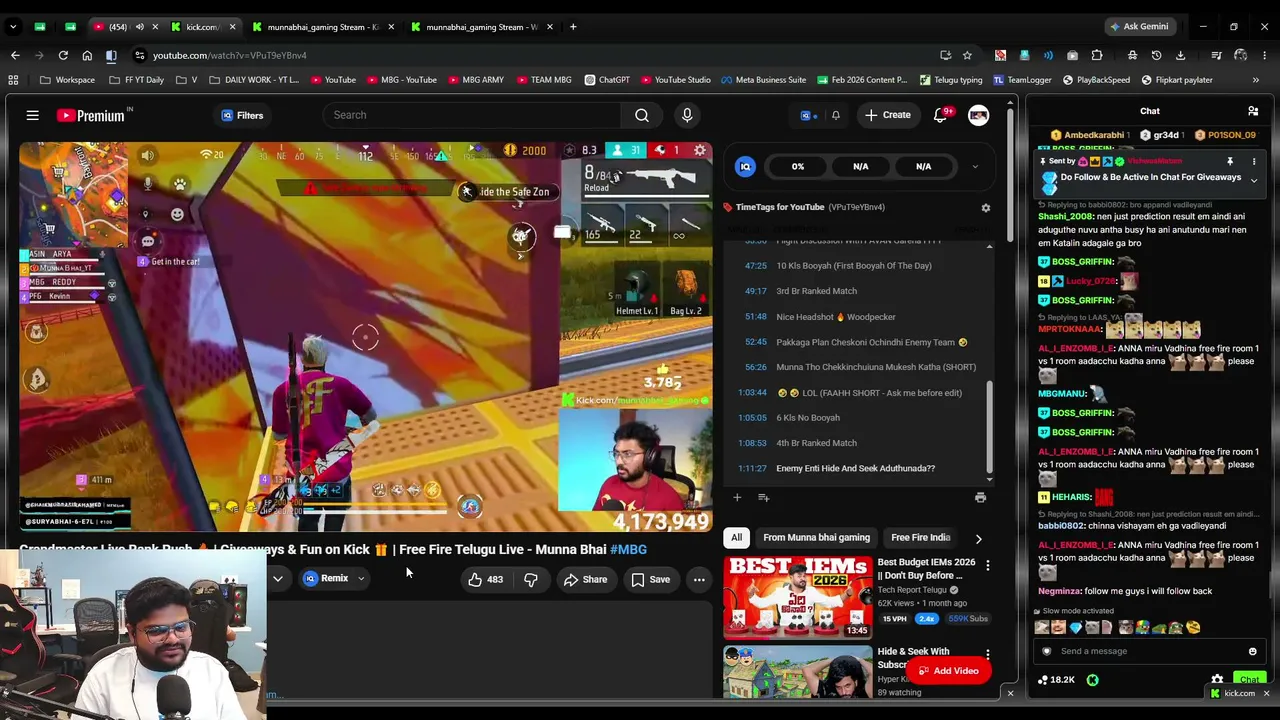Print the timetags list
This screenshot has width=1280, height=720.
tap(980, 497)
